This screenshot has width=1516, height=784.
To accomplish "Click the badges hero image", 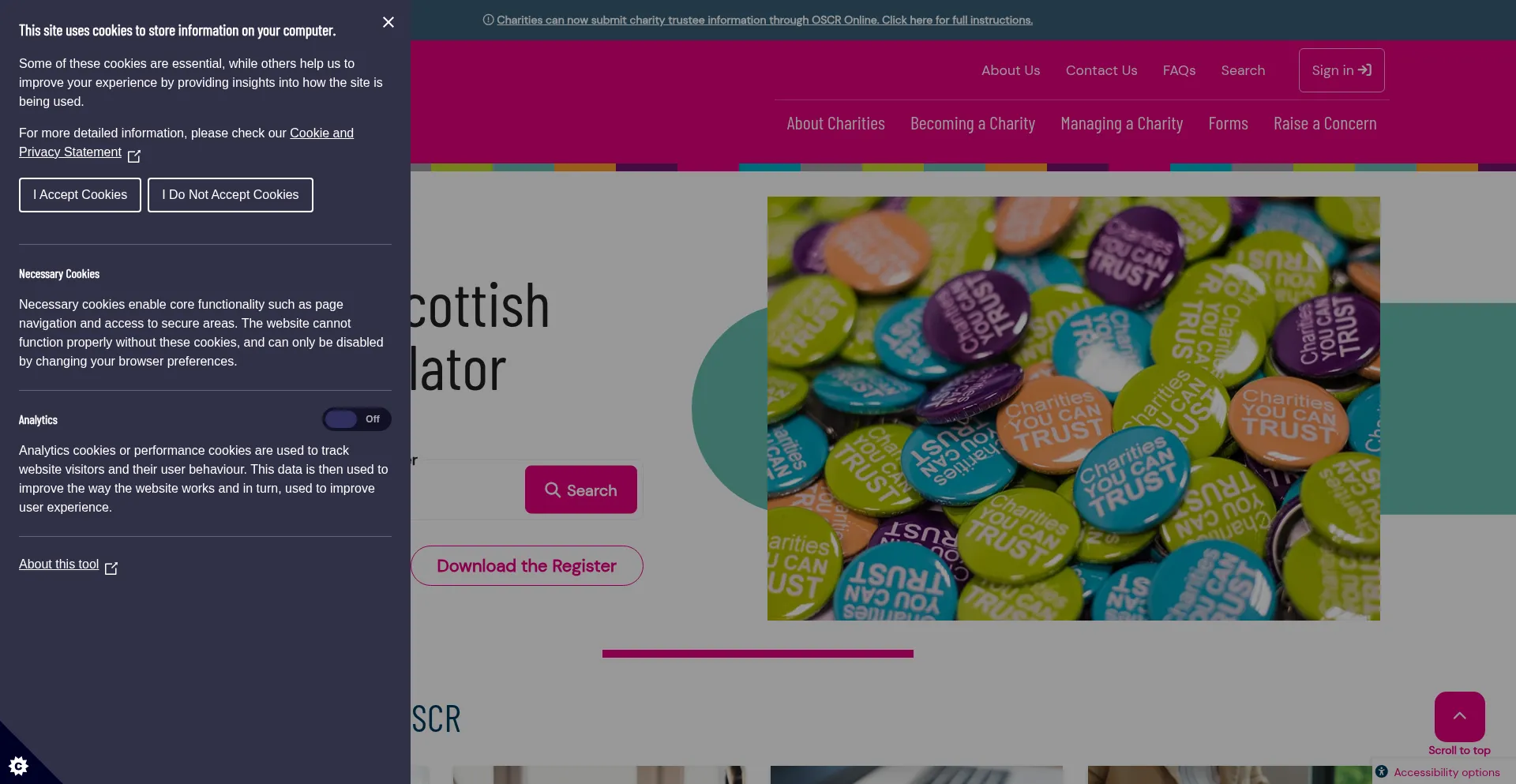I will [1074, 408].
